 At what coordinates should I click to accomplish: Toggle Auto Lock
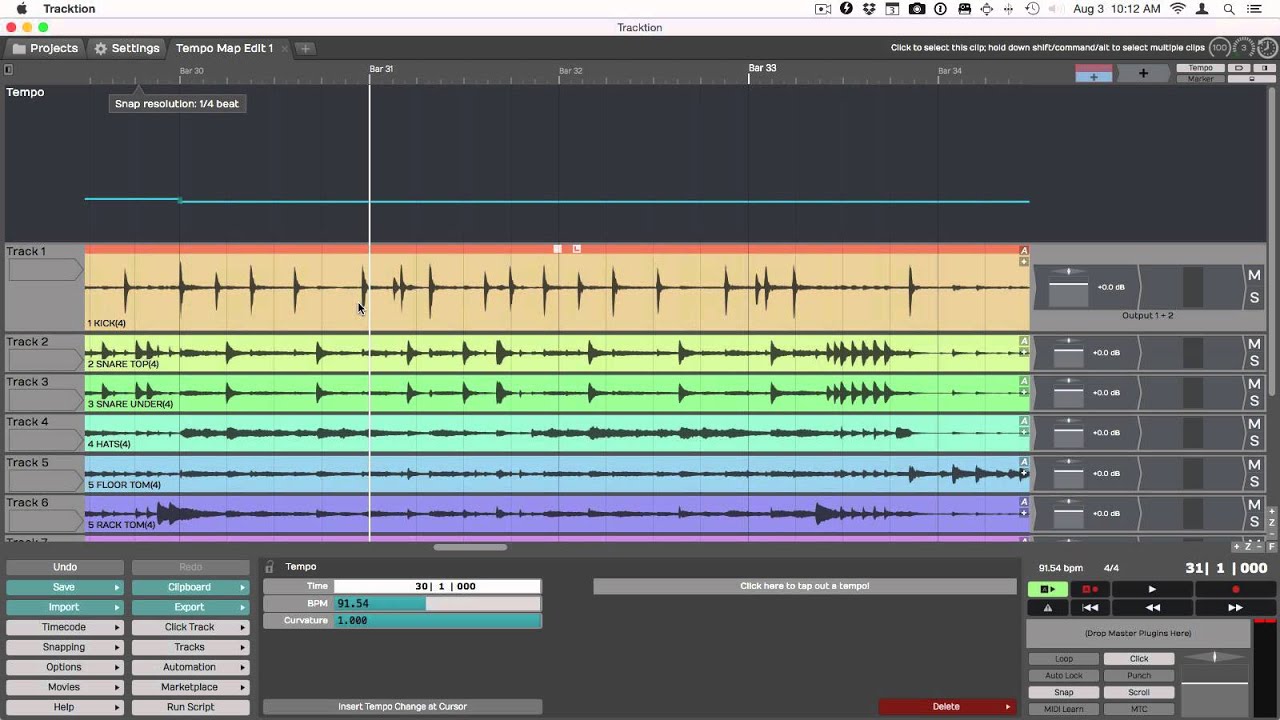tap(1064, 675)
